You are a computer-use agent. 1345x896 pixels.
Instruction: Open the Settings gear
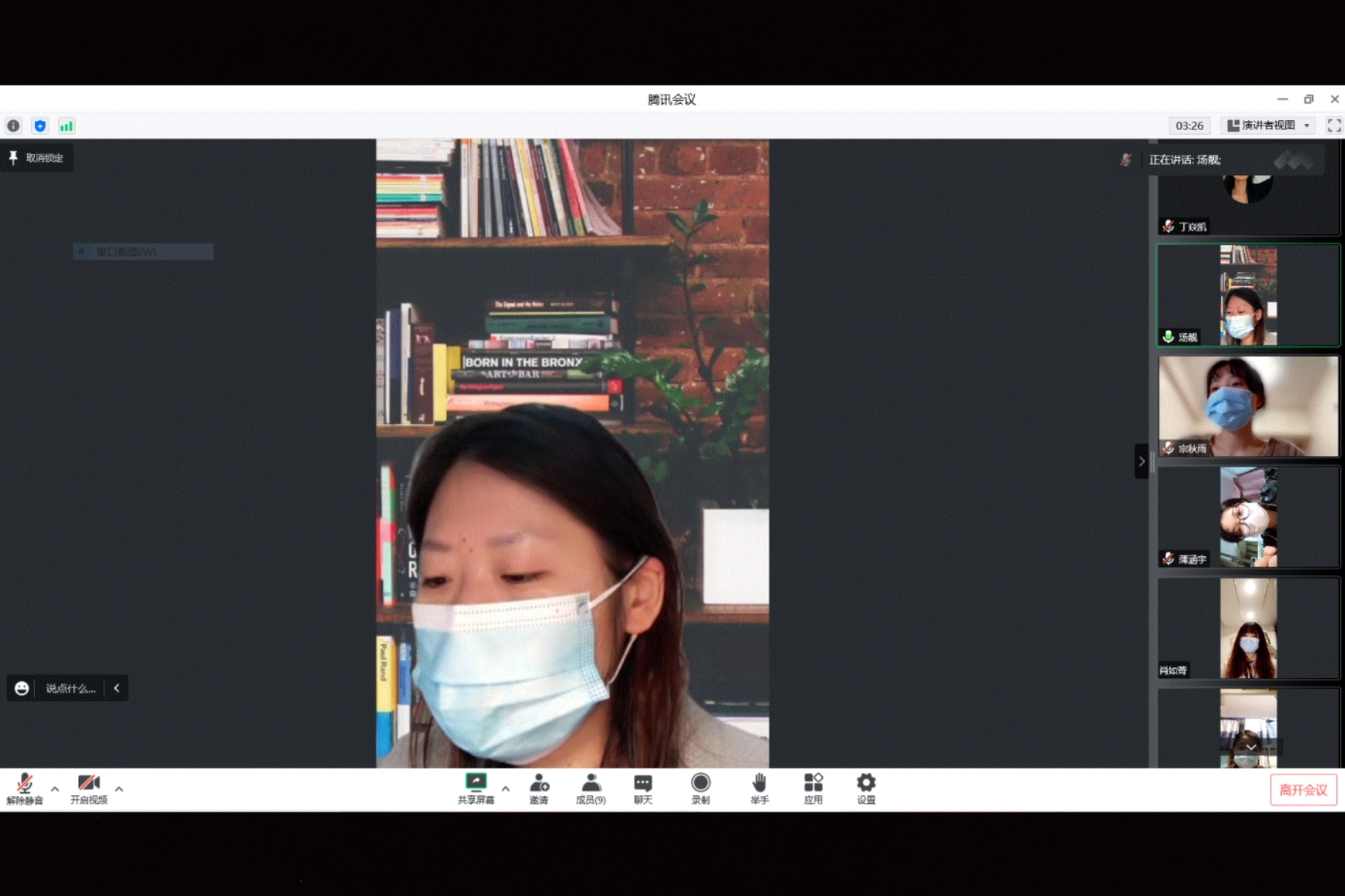pyautogui.click(x=866, y=788)
